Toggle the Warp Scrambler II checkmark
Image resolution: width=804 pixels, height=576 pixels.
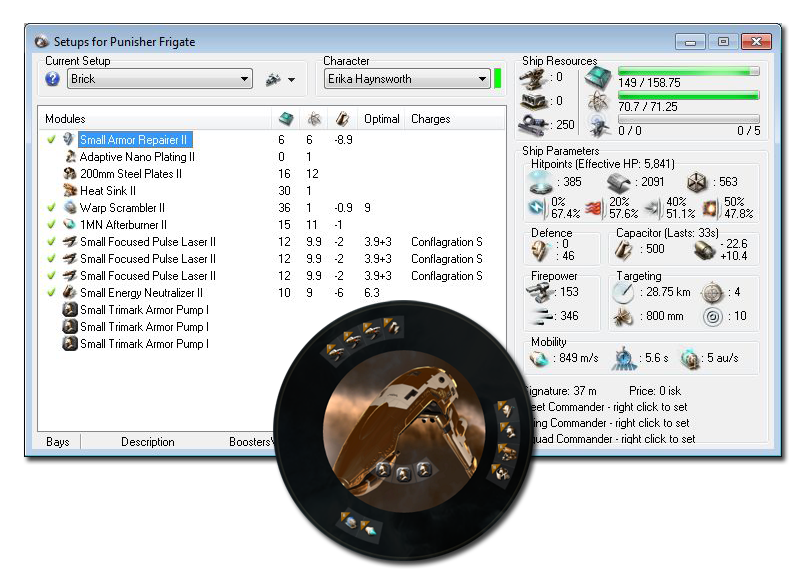pyautogui.click(x=51, y=208)
